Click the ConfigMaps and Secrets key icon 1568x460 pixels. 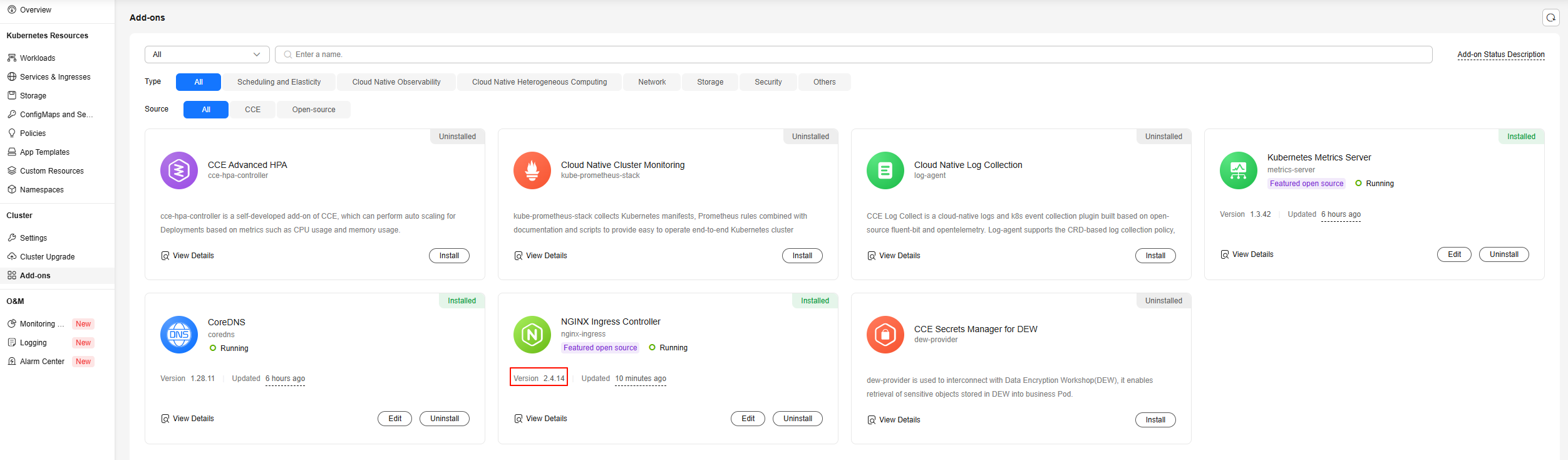(x=11, y=114)
